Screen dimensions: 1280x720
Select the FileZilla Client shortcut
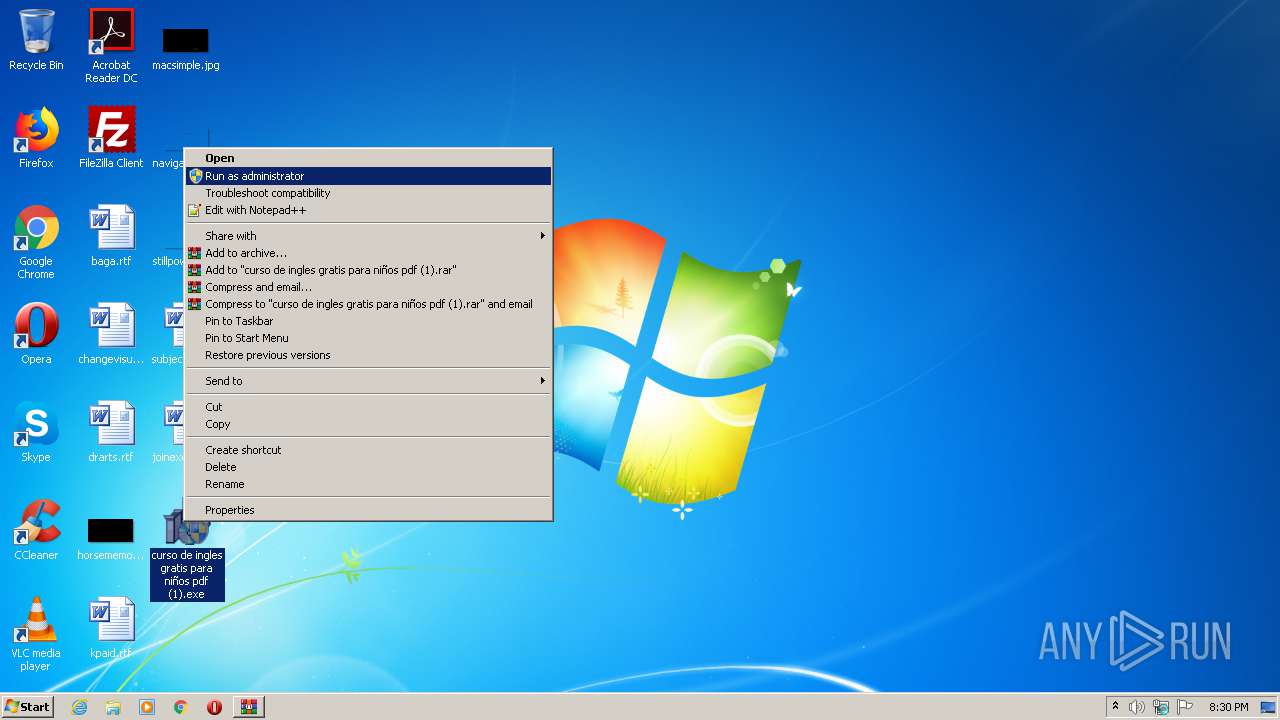click(111, 138)
